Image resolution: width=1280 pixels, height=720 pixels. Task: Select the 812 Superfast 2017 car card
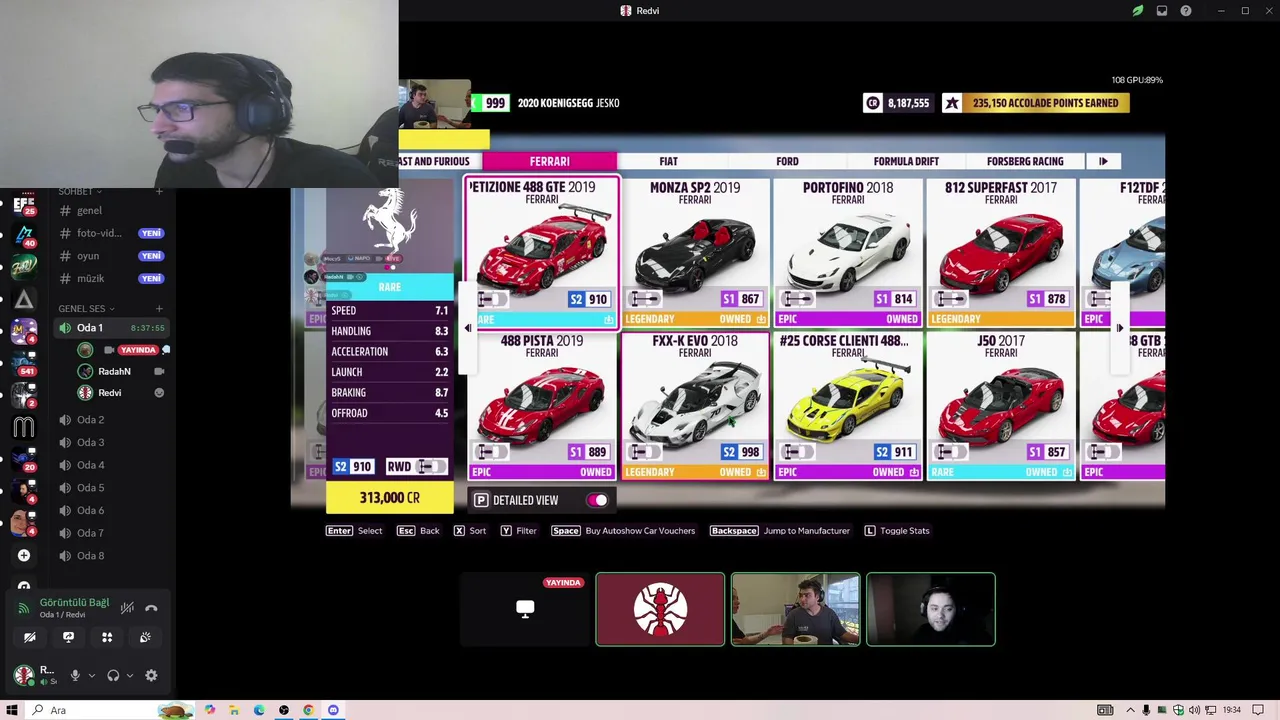(x=1001, y=252)
